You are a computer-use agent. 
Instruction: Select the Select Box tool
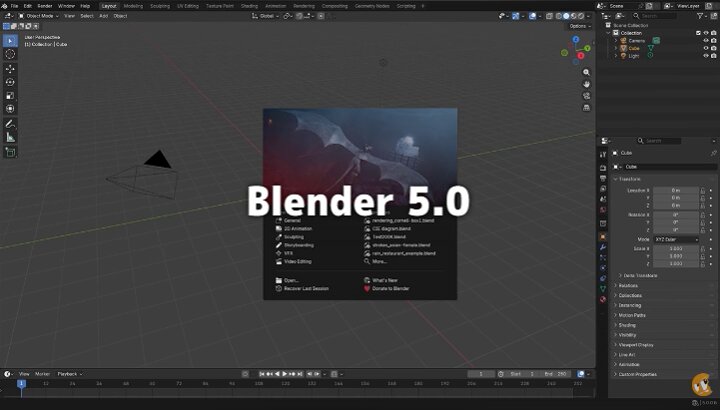10,41
